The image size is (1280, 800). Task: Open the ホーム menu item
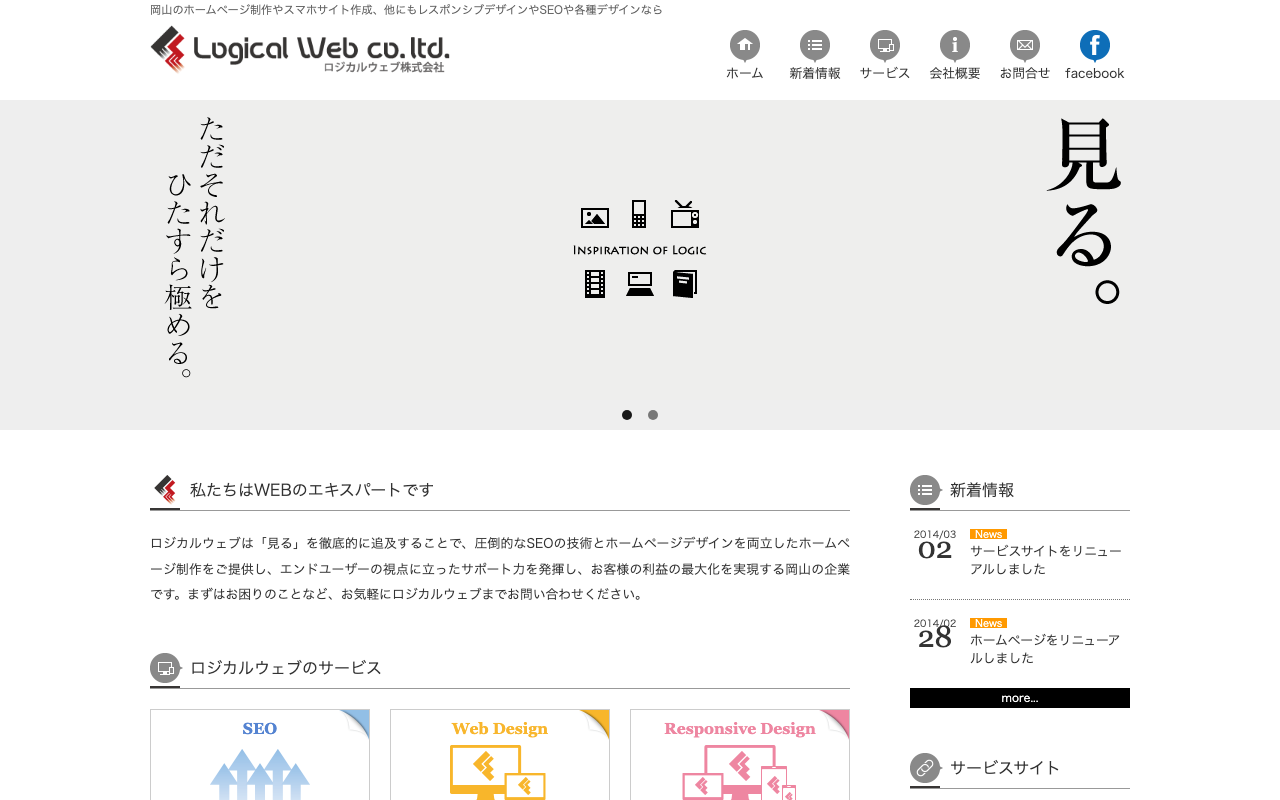pos(745,73)
